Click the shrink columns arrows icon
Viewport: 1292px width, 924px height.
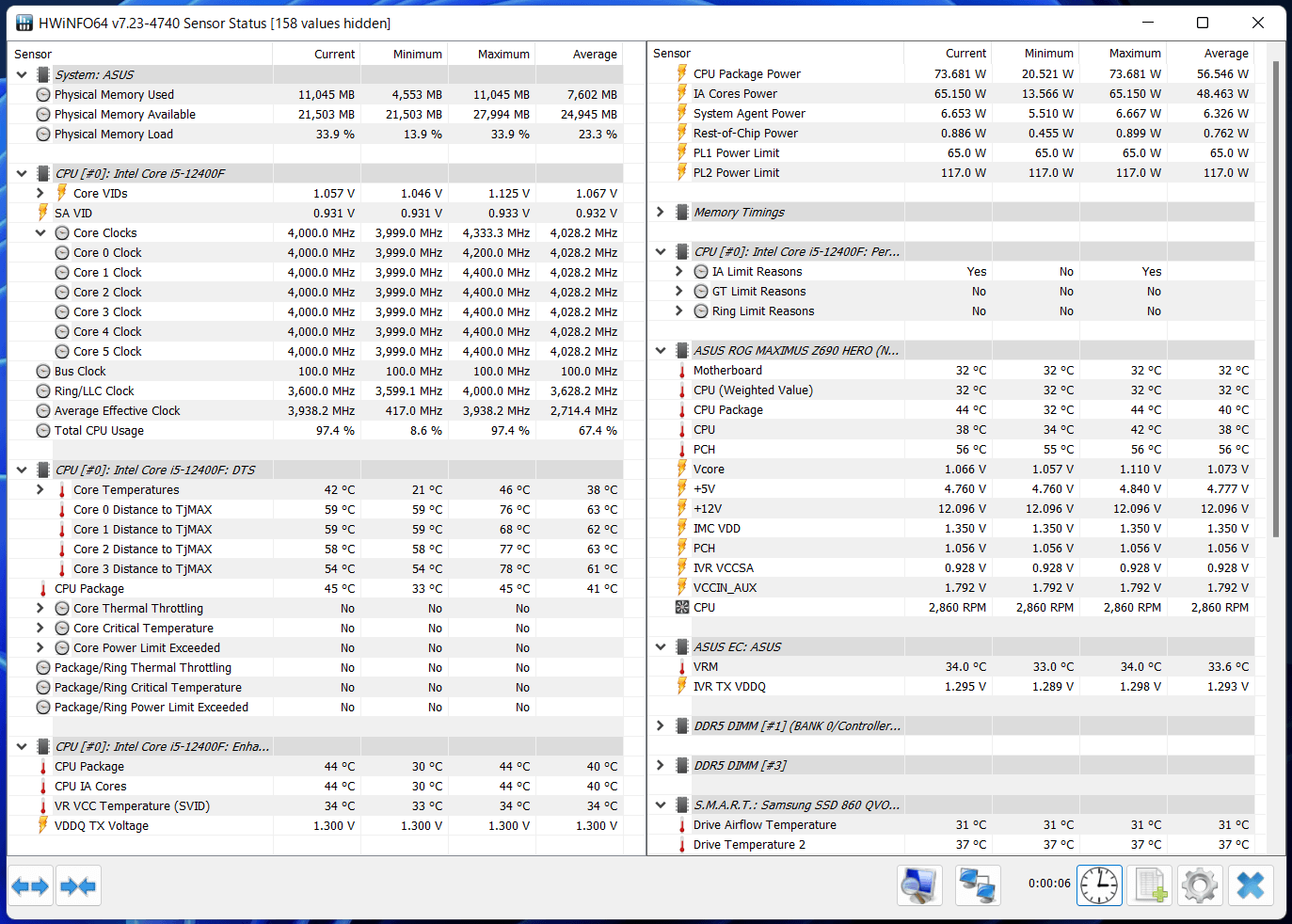[x=77, y=885]
